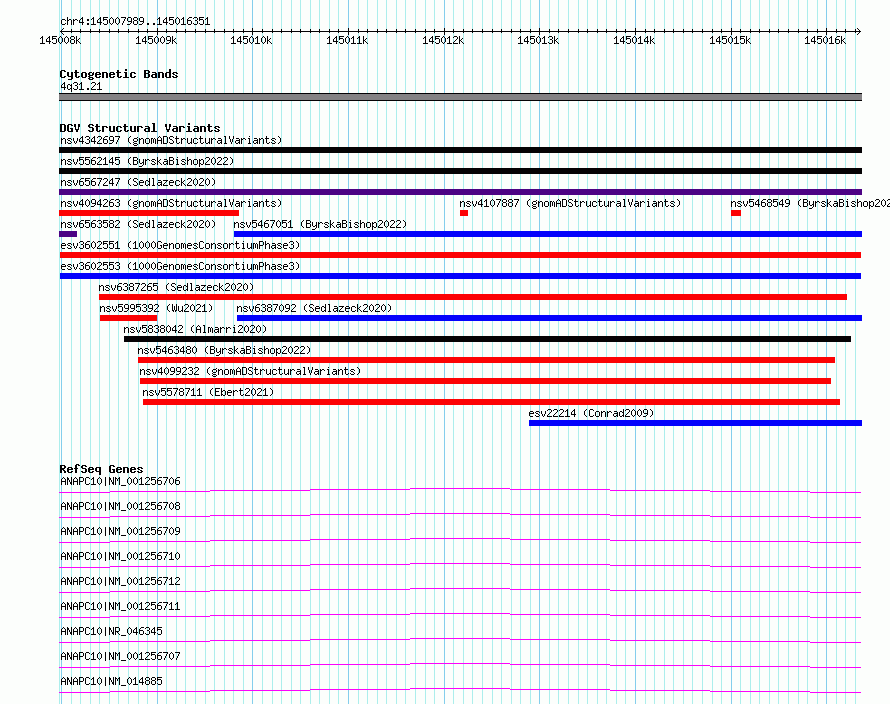Image resolution: width=890 pixels, height=704 pixels.
Task: Open variant nsv4099232 (gnomADStructuralVariants) label
Action: 250,371
